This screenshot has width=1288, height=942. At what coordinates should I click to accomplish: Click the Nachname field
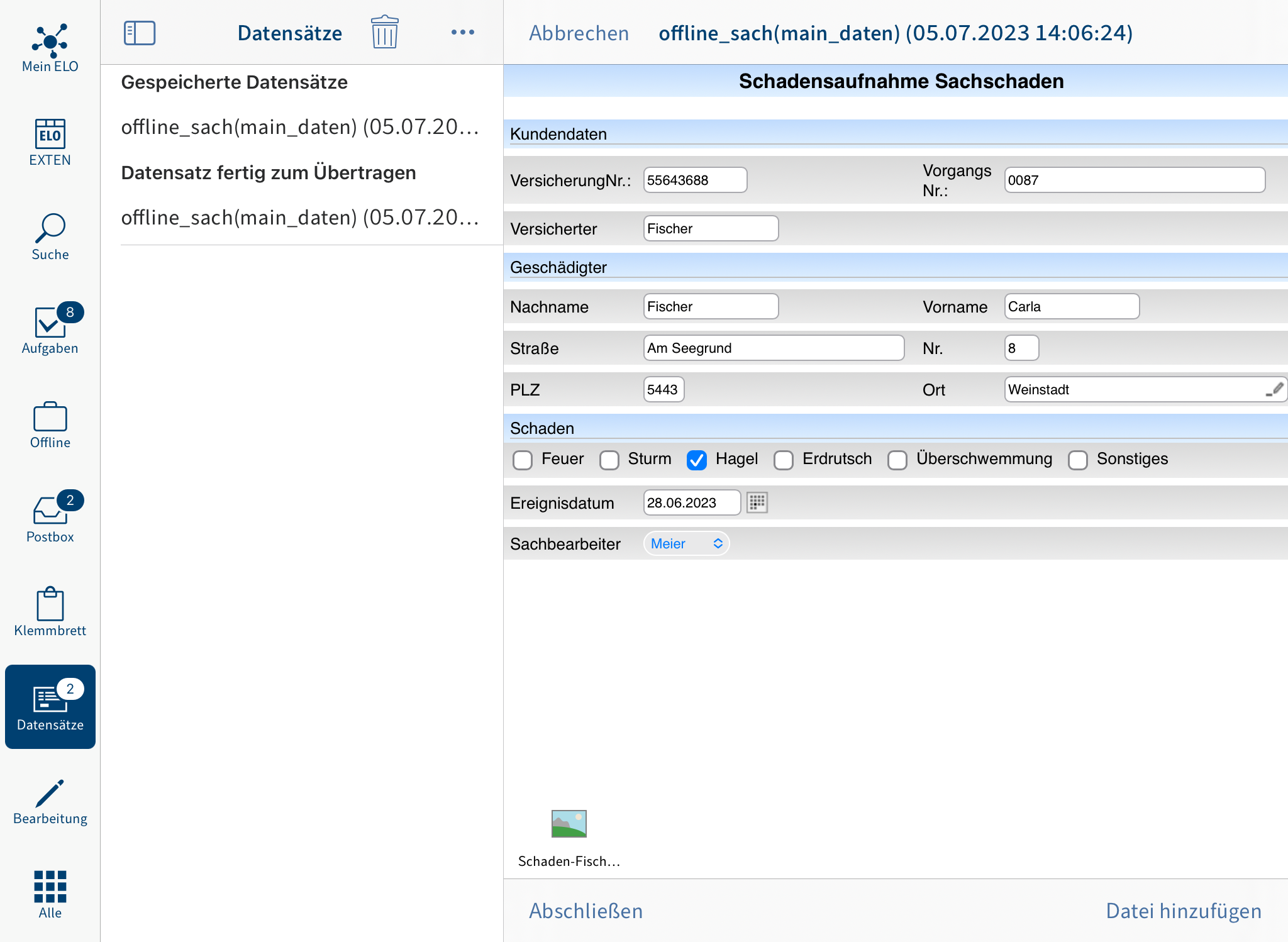point(711,306)
